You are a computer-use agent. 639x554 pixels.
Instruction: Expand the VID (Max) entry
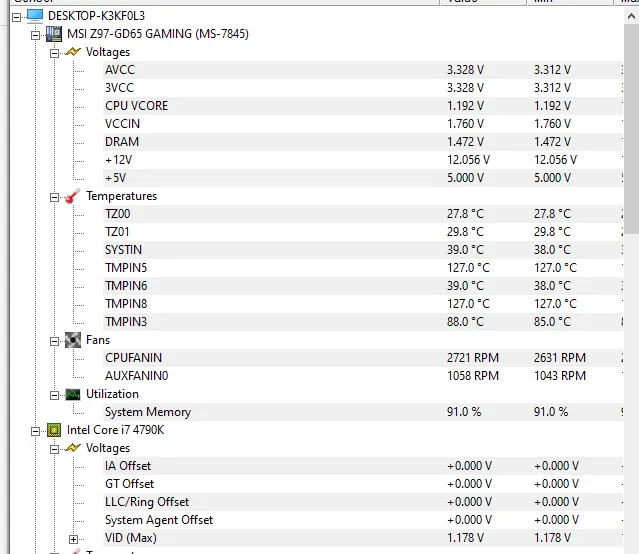pos(73,540)
